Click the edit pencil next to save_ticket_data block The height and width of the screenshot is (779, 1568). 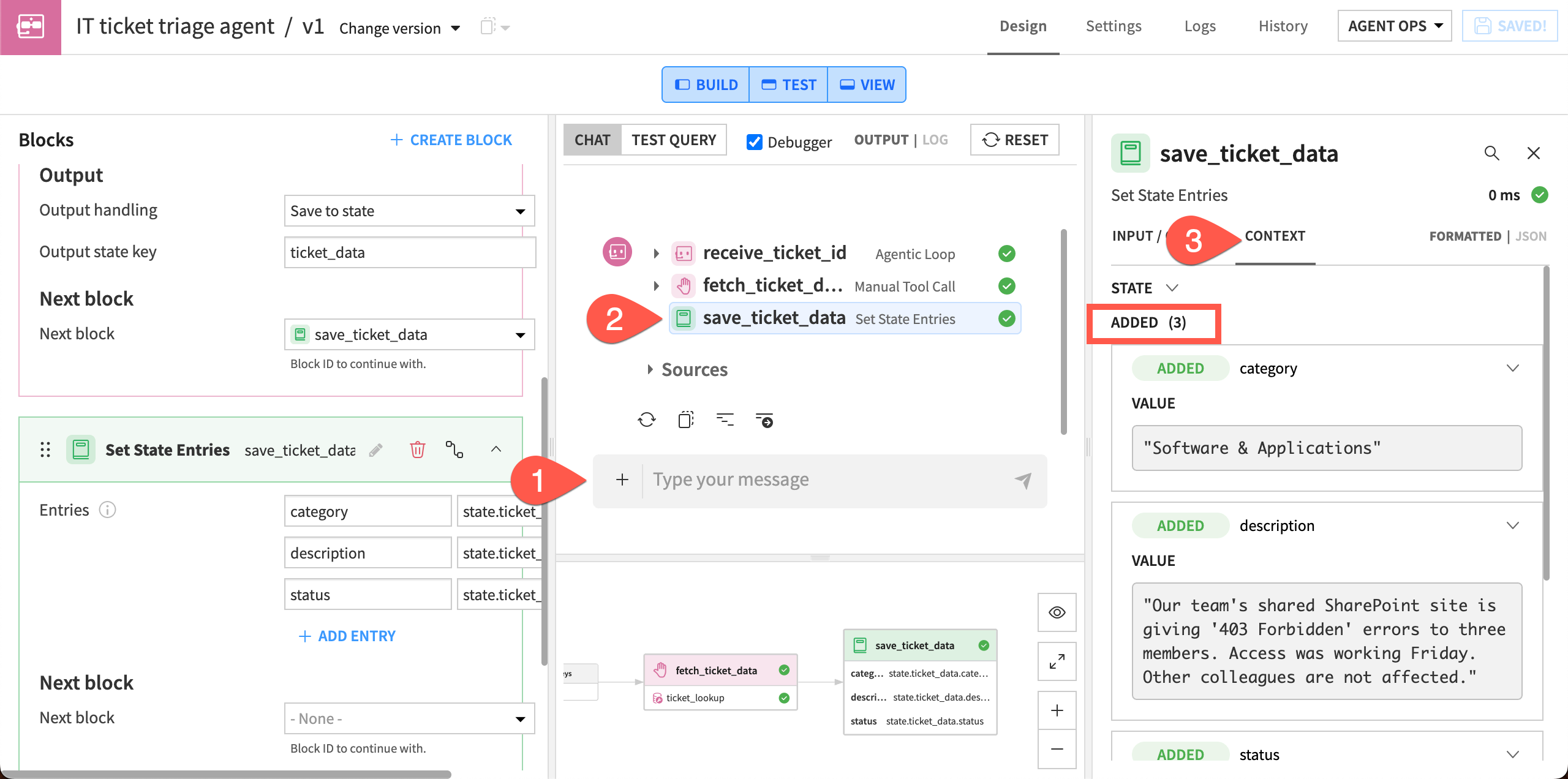(x=376, y=450)
